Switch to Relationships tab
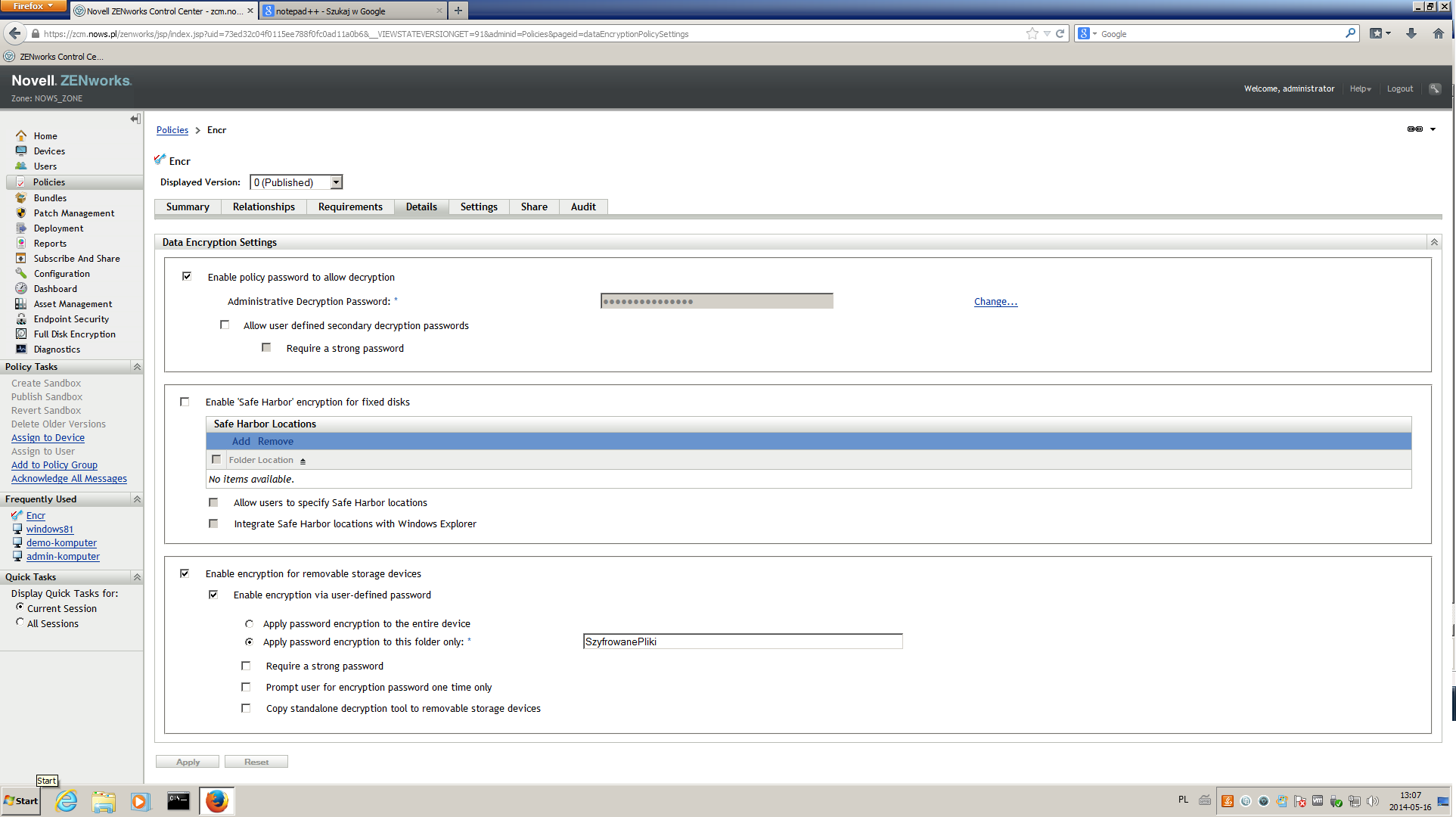 tap(264, 207)
